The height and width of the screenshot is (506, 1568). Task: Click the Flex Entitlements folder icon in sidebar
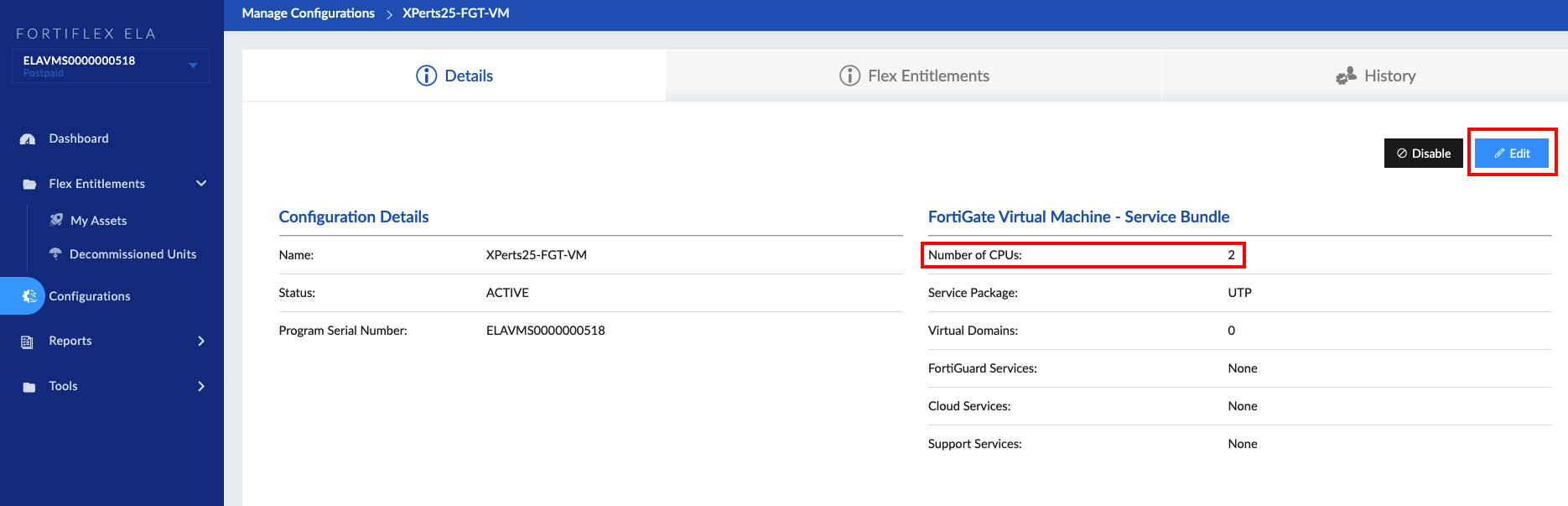tap(29, 185)
